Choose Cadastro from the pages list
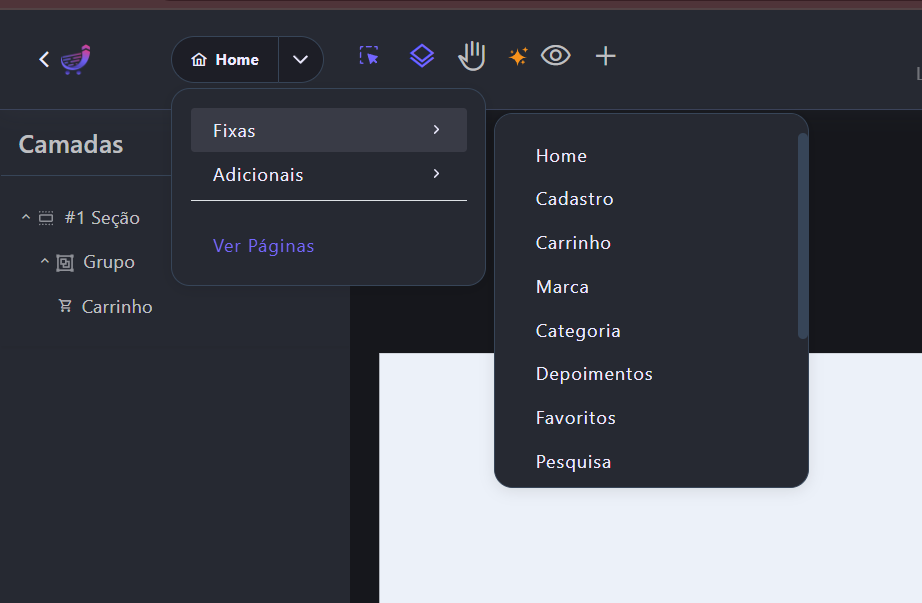Screen dimensions: 922x603 (x=574, y=199)
